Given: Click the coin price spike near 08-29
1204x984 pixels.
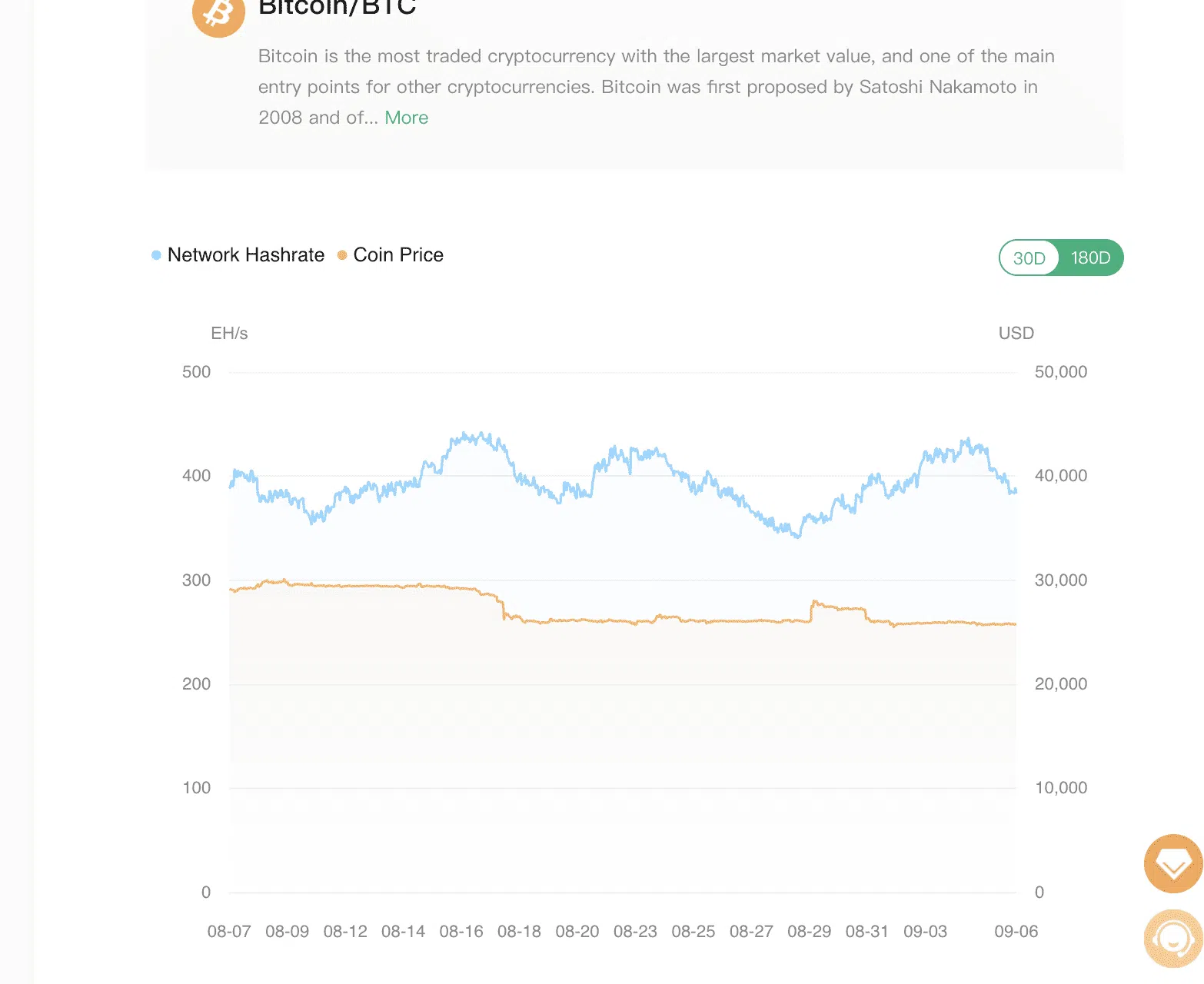Looking at the screenshot, I should coord(815,603).
